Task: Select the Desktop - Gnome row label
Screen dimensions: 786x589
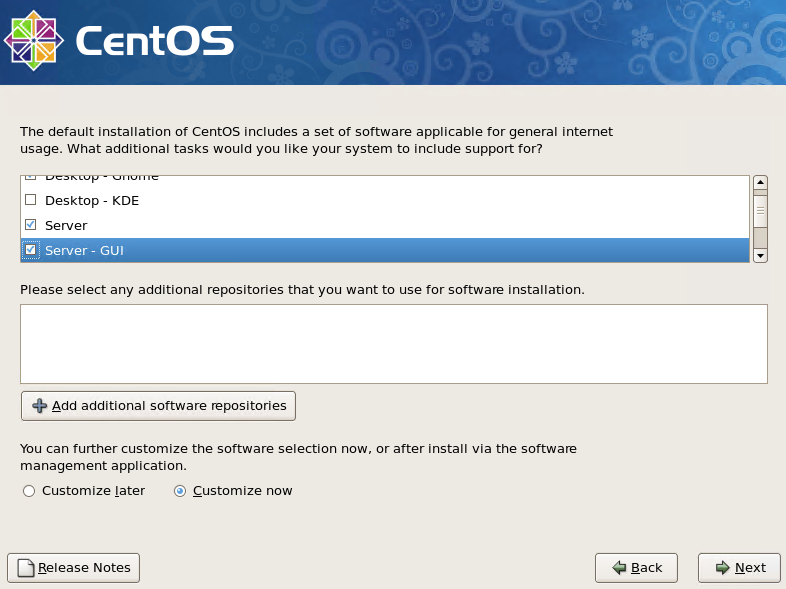Action: coord(101,178)
